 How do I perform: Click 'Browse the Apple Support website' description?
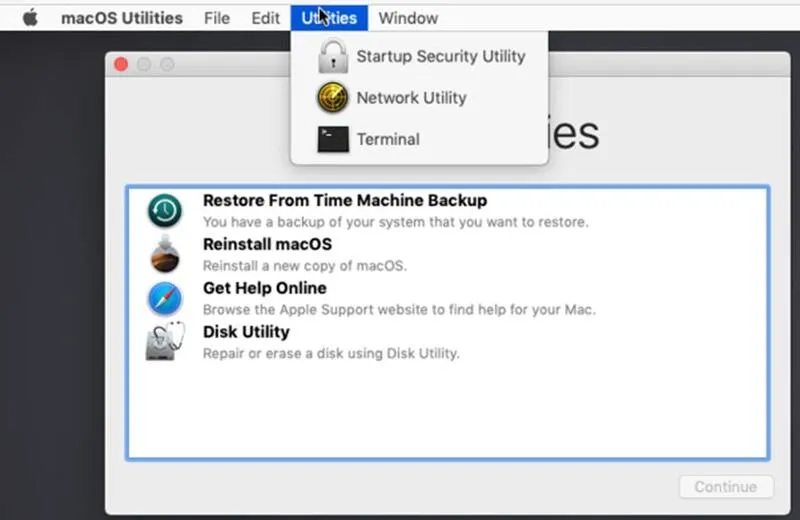click(399, 310)
